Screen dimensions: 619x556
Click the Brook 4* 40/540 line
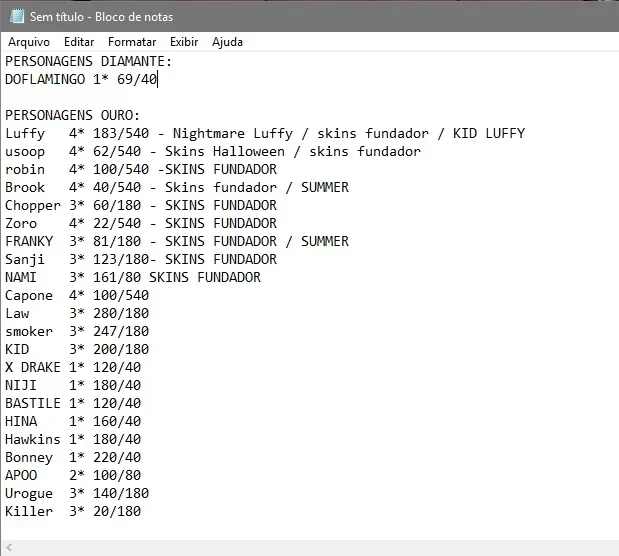[x=177, y=187]
